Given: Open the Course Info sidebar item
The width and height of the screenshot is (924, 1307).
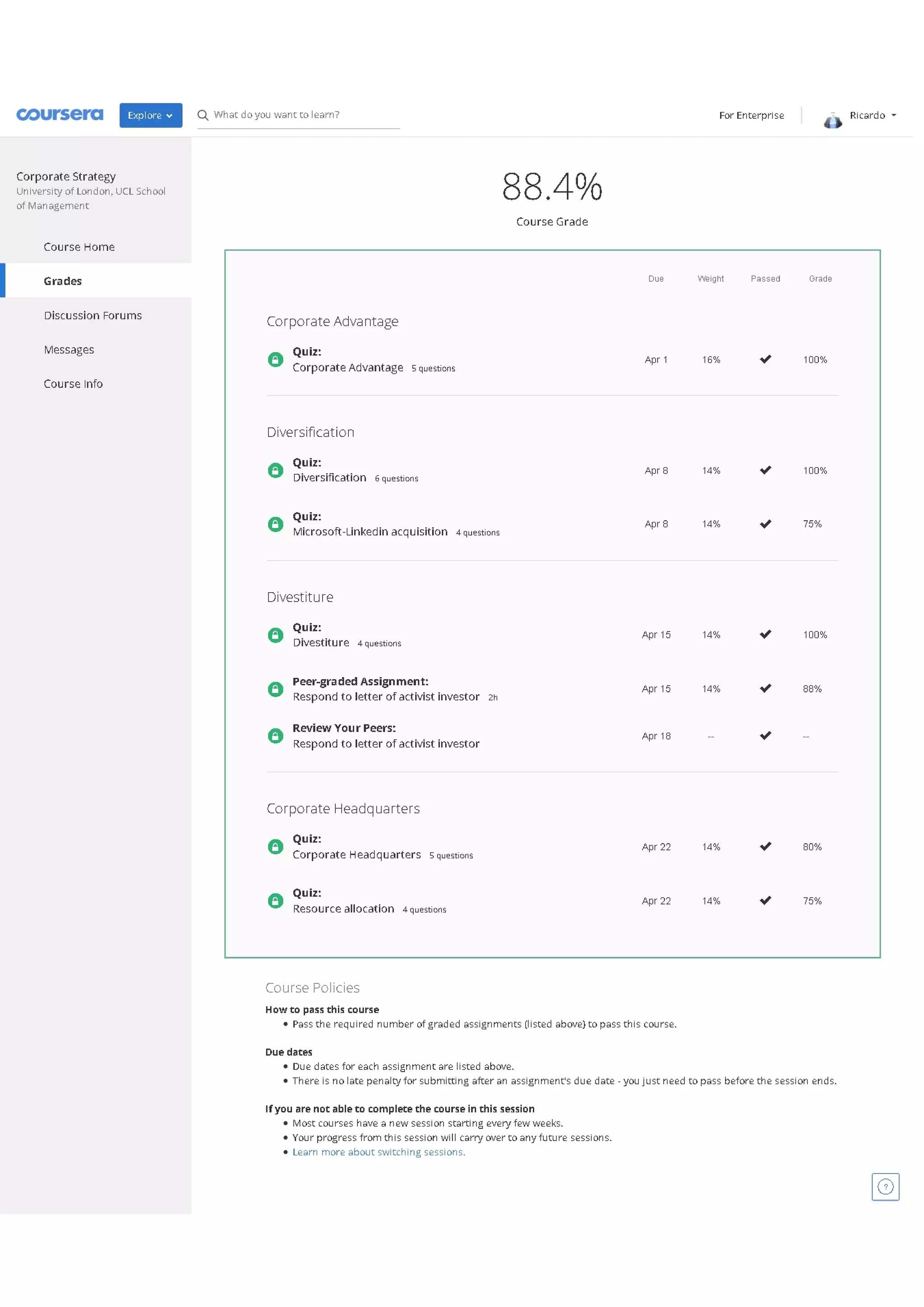Looking at the screenshot, I should [73, 384].
